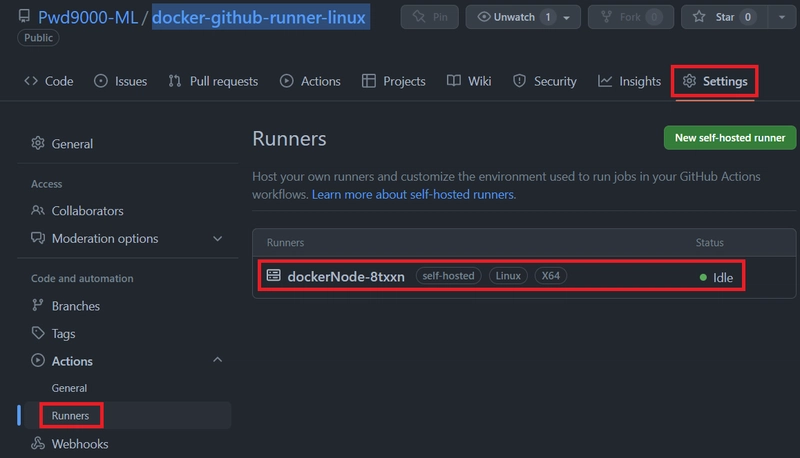
Task: Open the Unwatch dropdown arrow
Action: pyautogui.click(x=568, y=18)
